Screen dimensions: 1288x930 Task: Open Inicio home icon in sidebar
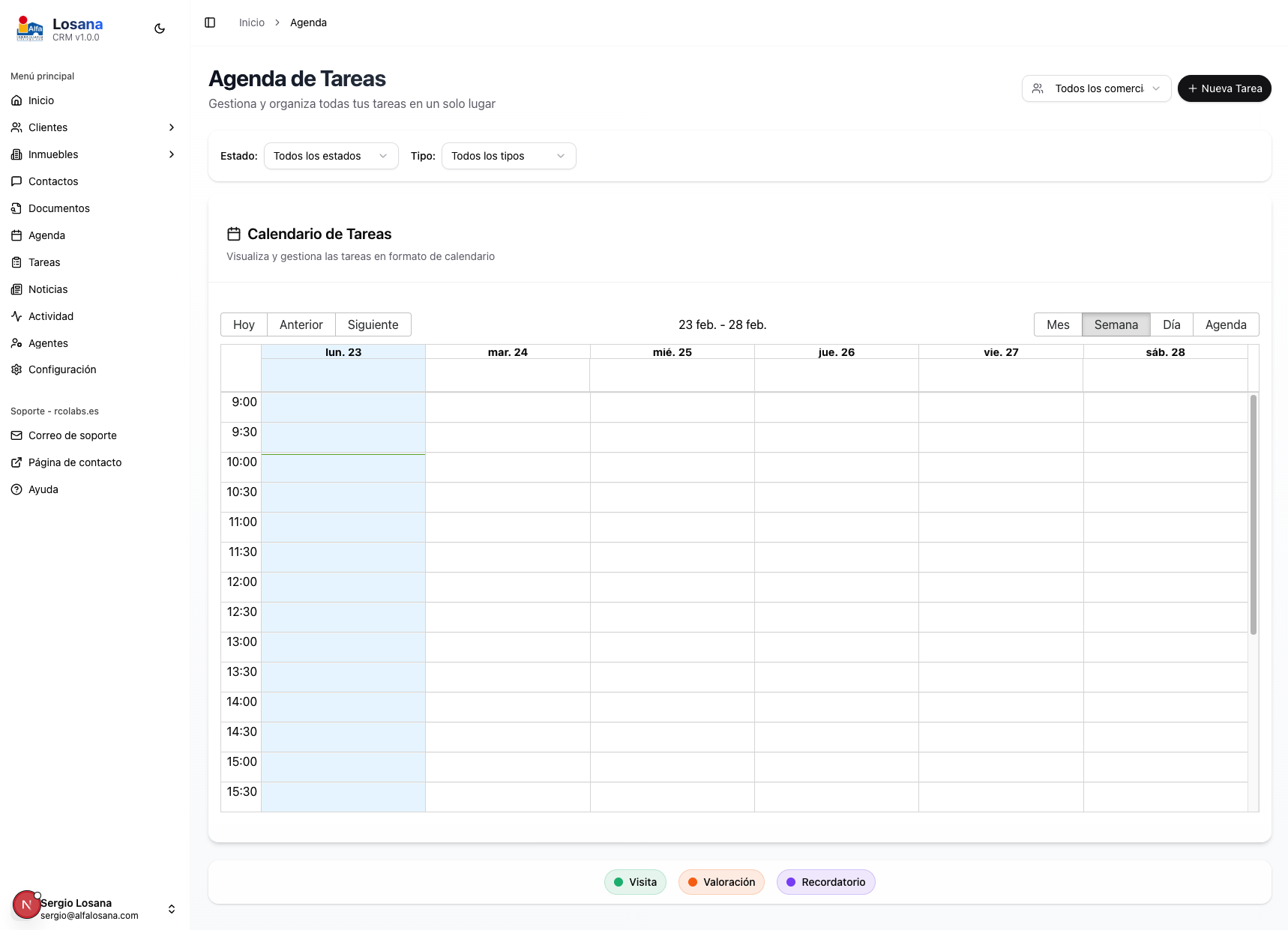16,100
